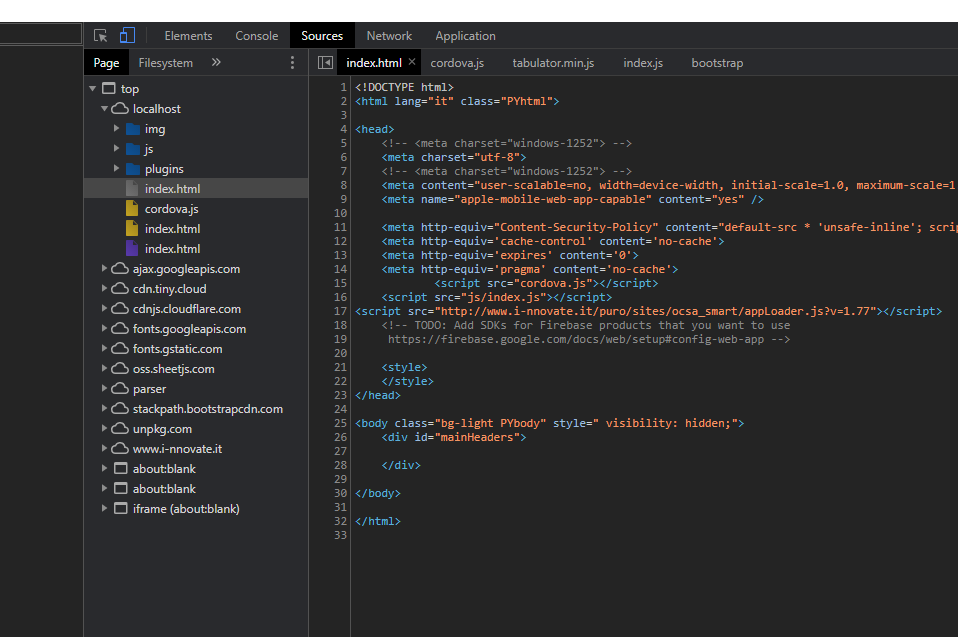This screenshot has width=958, height=637.
Task: Click the yellow cordova.js file icon
Action: (x=131, y=208)
